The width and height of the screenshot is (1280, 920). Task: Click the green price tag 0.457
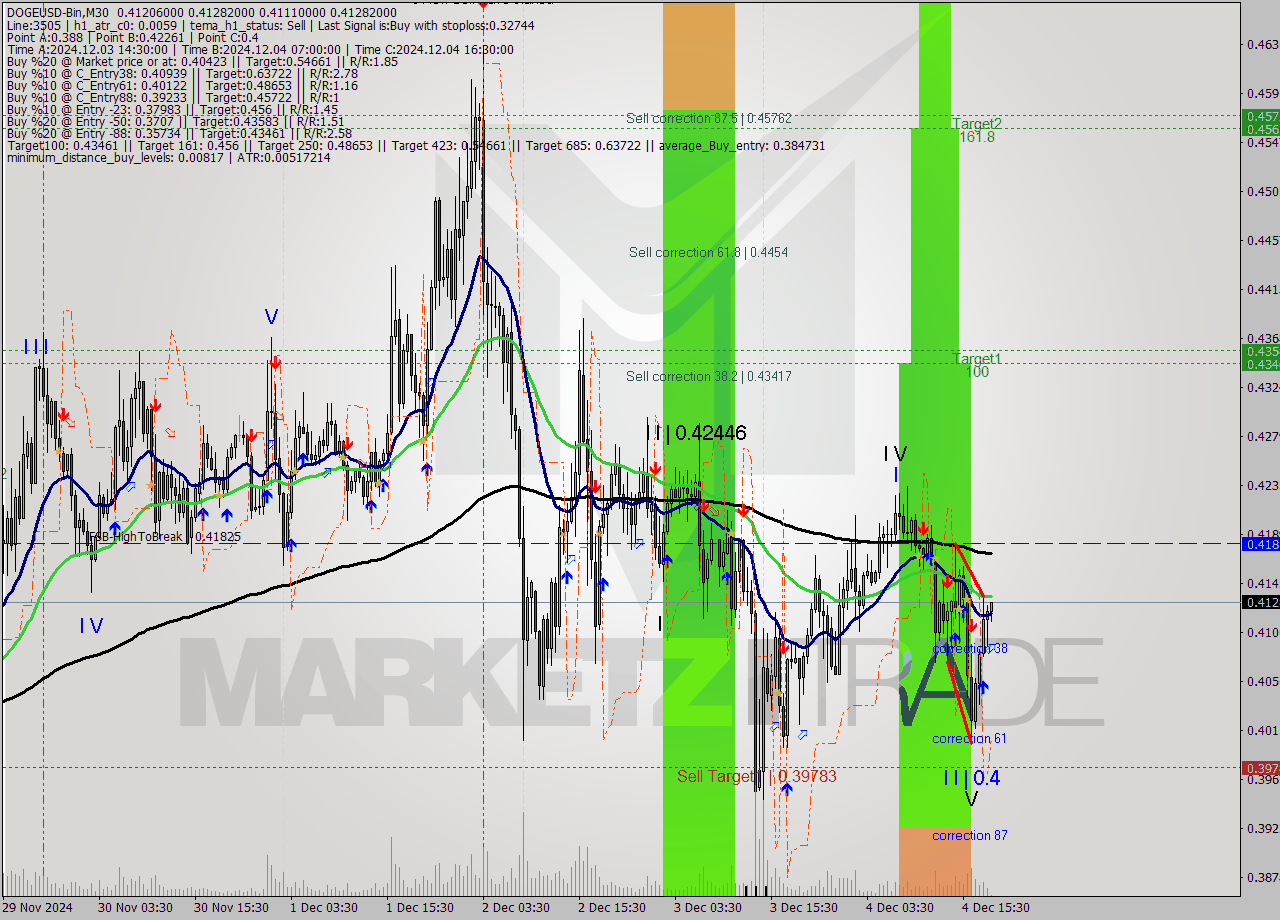pyautogui.click(x=1260, y=117)
